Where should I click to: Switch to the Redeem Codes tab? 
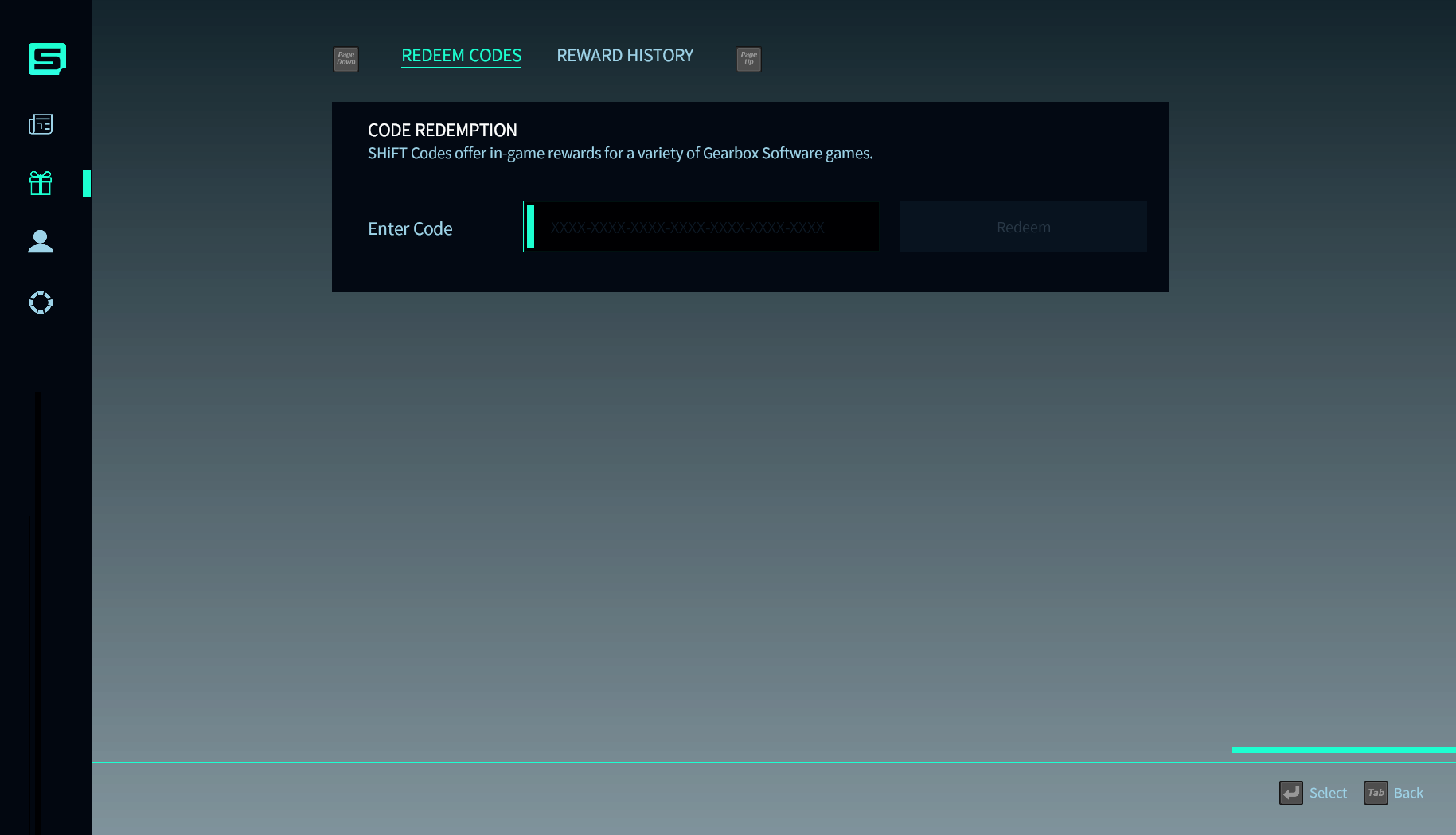point(461,56)
